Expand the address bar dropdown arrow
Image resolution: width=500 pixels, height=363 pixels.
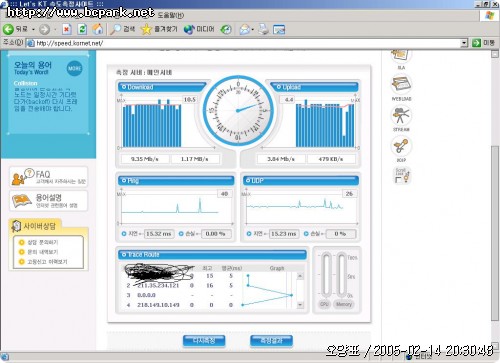point(464,43)
